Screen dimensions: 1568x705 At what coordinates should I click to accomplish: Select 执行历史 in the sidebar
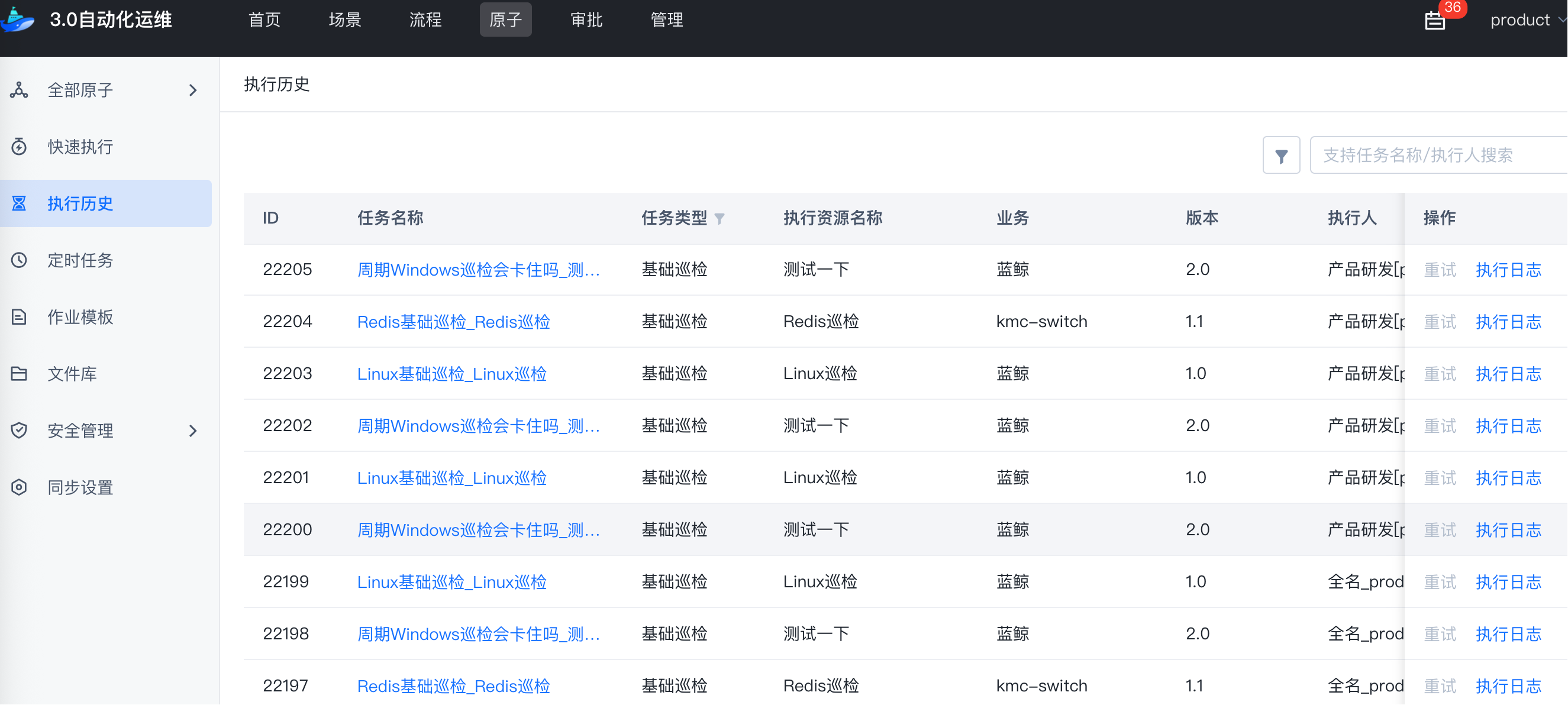point(80,204)
